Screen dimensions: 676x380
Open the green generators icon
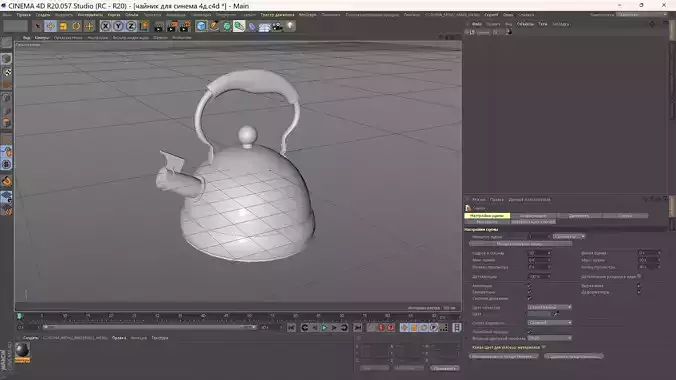227,26
